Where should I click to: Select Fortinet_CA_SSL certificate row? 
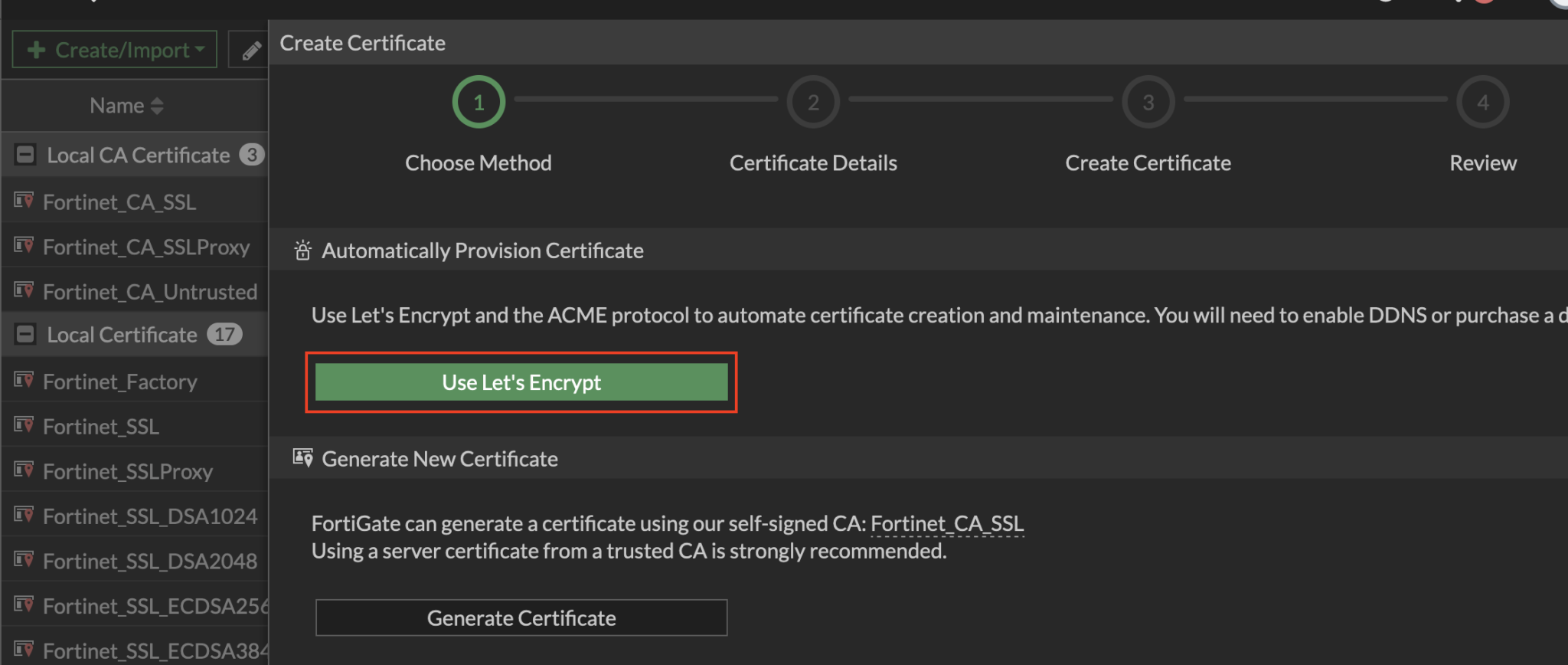tap(135, 201)
